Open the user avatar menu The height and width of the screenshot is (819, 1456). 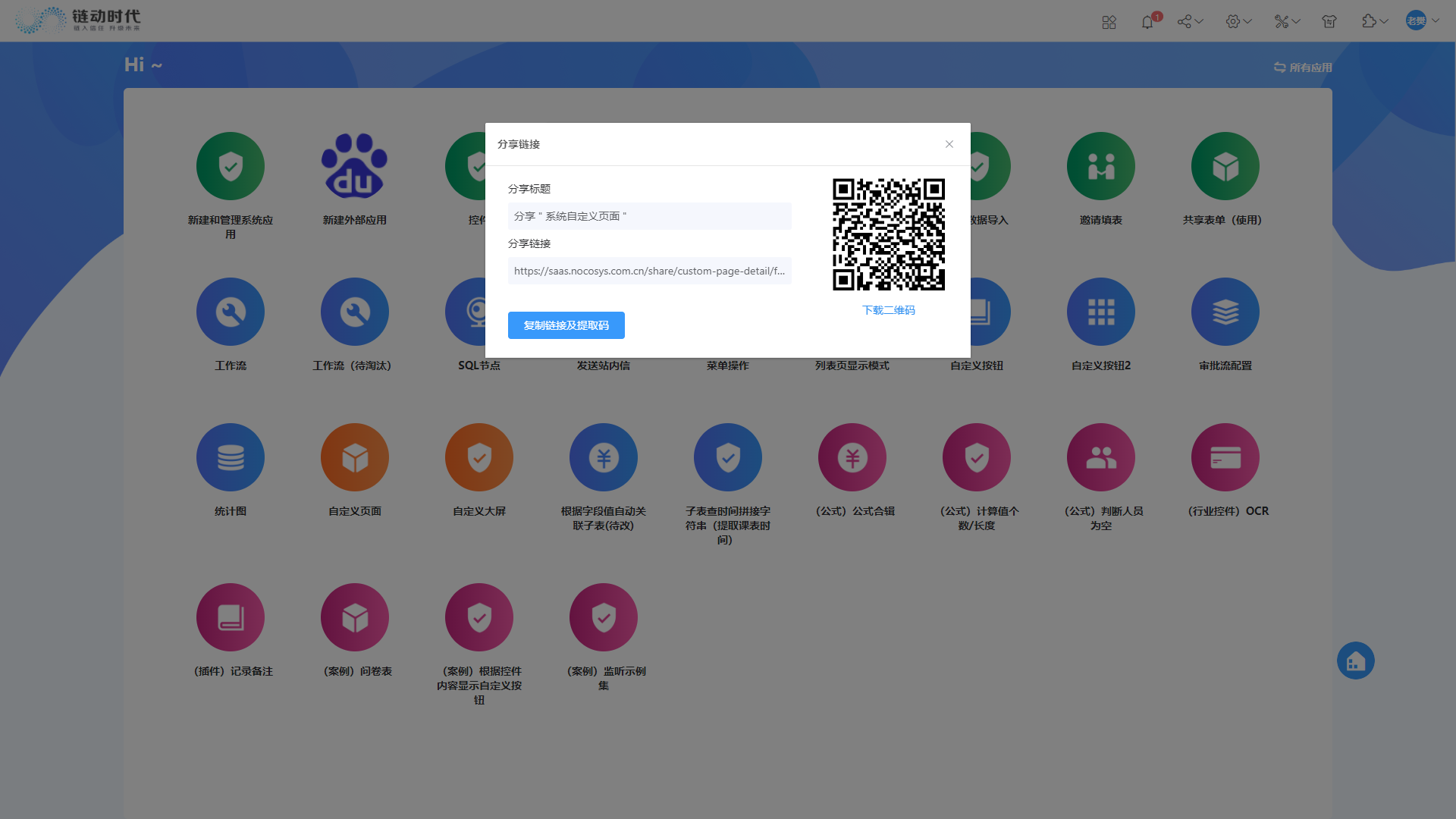click(x=1423, y=21)
